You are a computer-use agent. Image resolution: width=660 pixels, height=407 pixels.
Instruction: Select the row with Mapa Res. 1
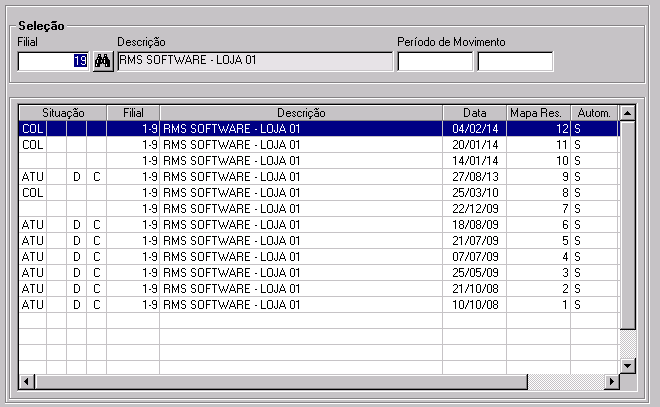click(x=300, y=305)
